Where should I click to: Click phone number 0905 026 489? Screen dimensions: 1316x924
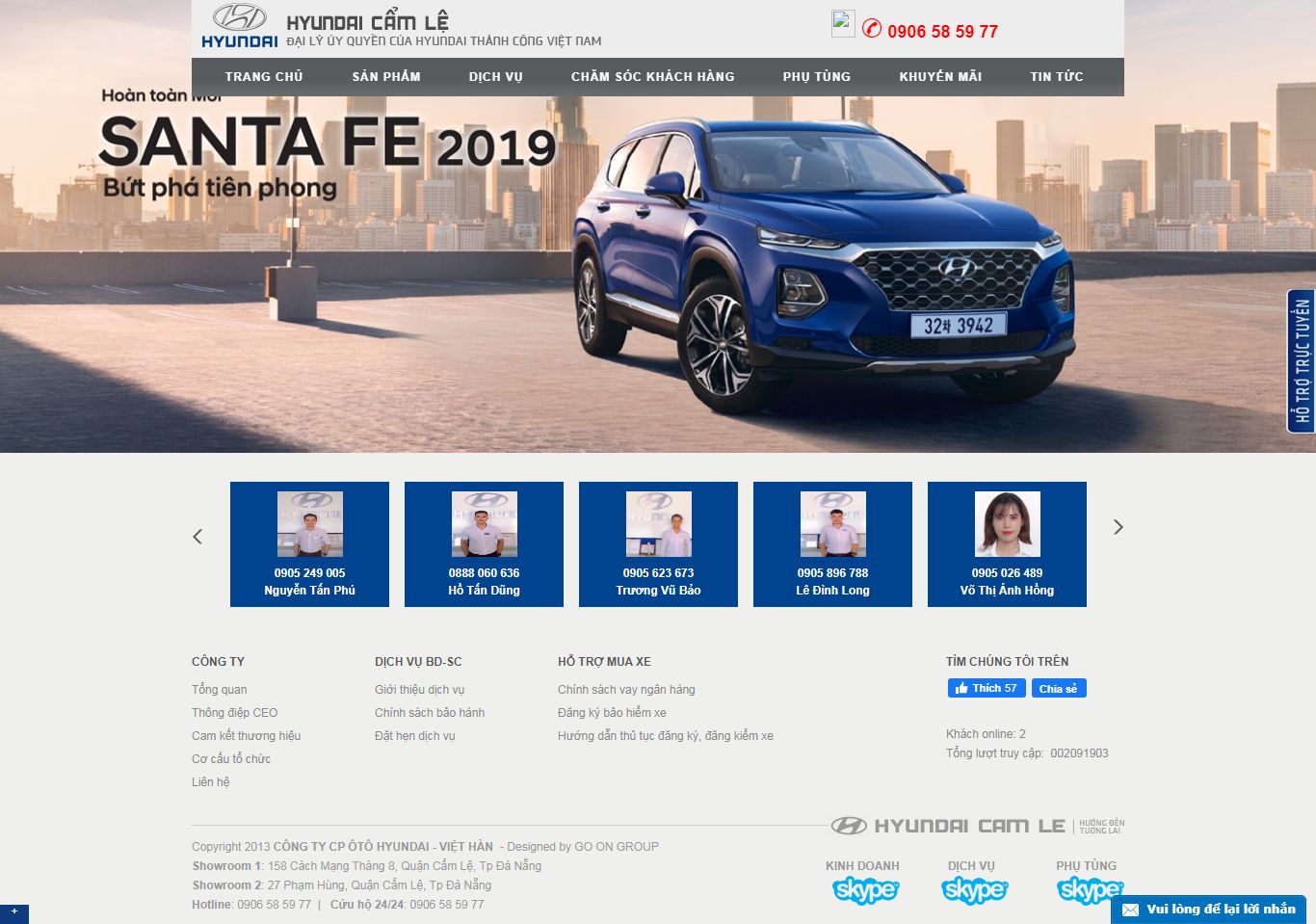click(1008, 572)
